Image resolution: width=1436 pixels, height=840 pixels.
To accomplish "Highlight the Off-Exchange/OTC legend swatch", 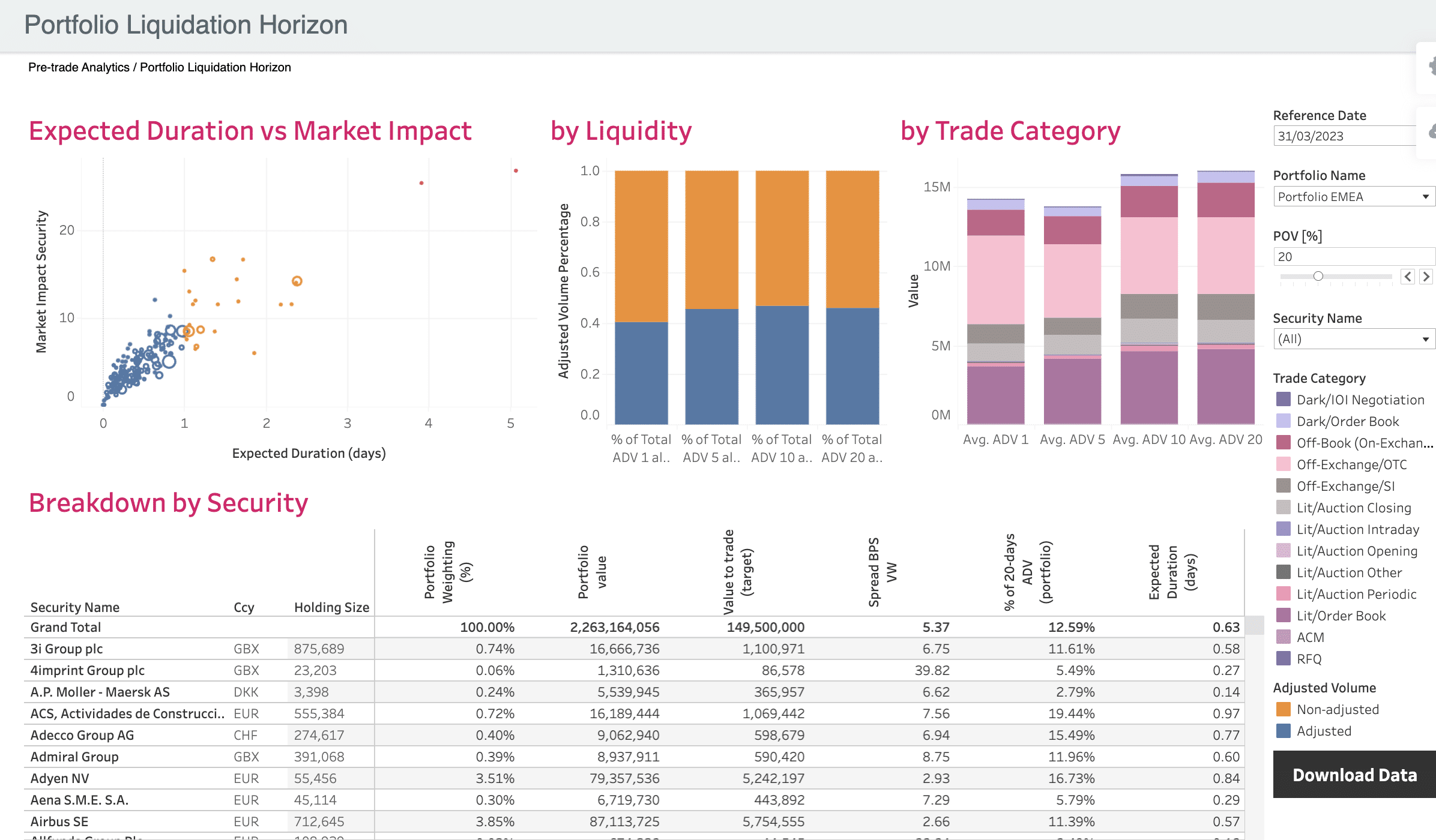I will [1284, 464].
